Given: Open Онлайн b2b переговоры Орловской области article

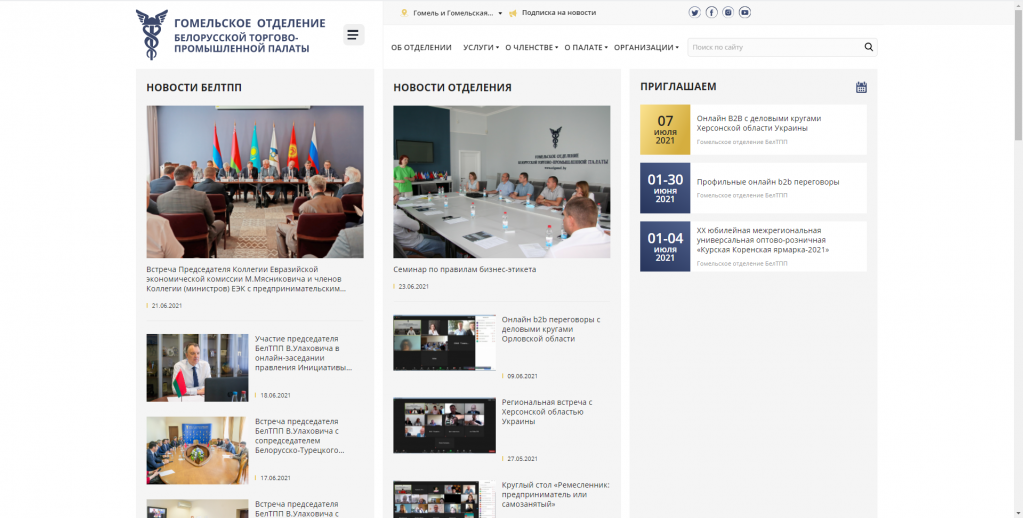Looking at the screenshot, I should tap(551, 329).
